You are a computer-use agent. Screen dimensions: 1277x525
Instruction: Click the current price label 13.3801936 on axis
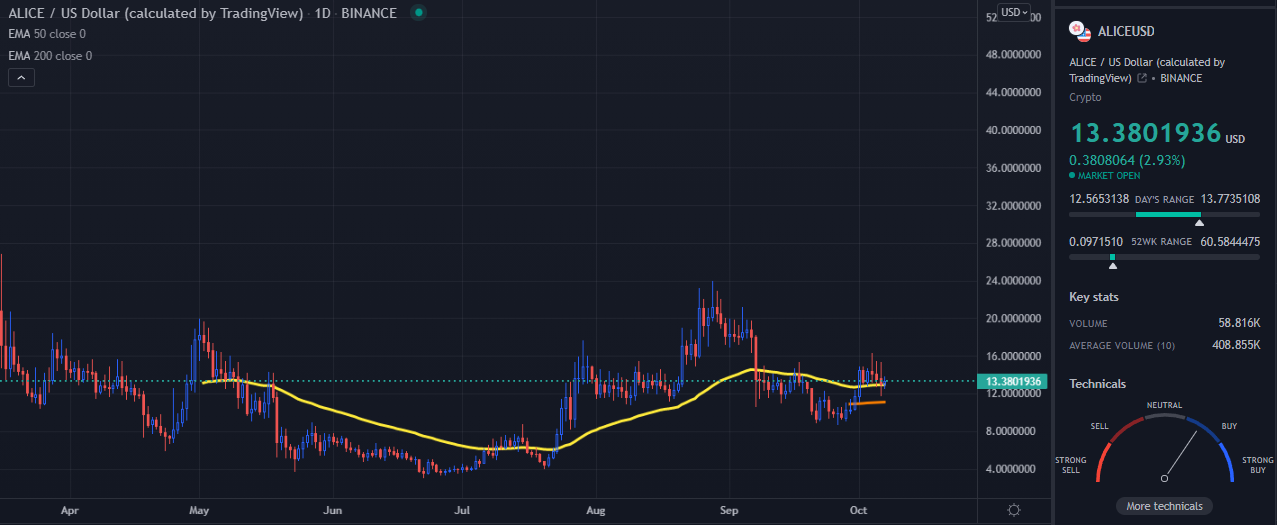pos(1014,381)
